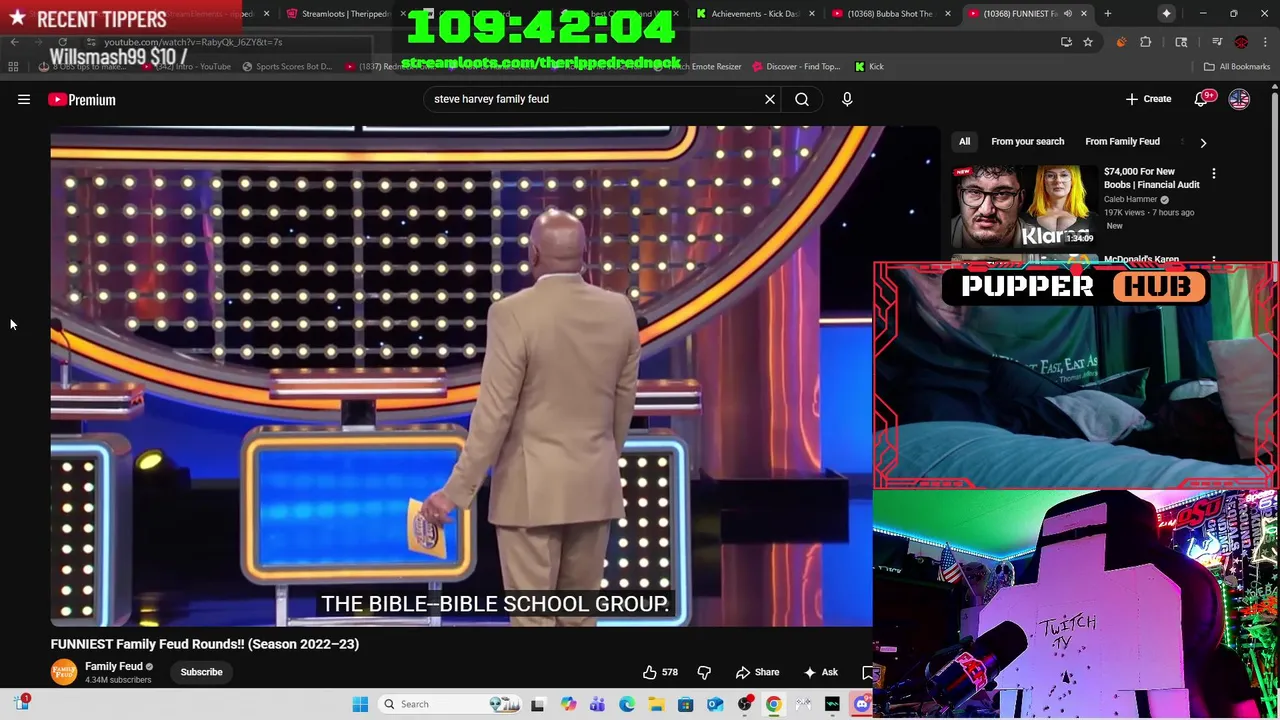Screen dimensions: 1280x720
Task: Like the video with thumbs up
Action: (659, 672)
